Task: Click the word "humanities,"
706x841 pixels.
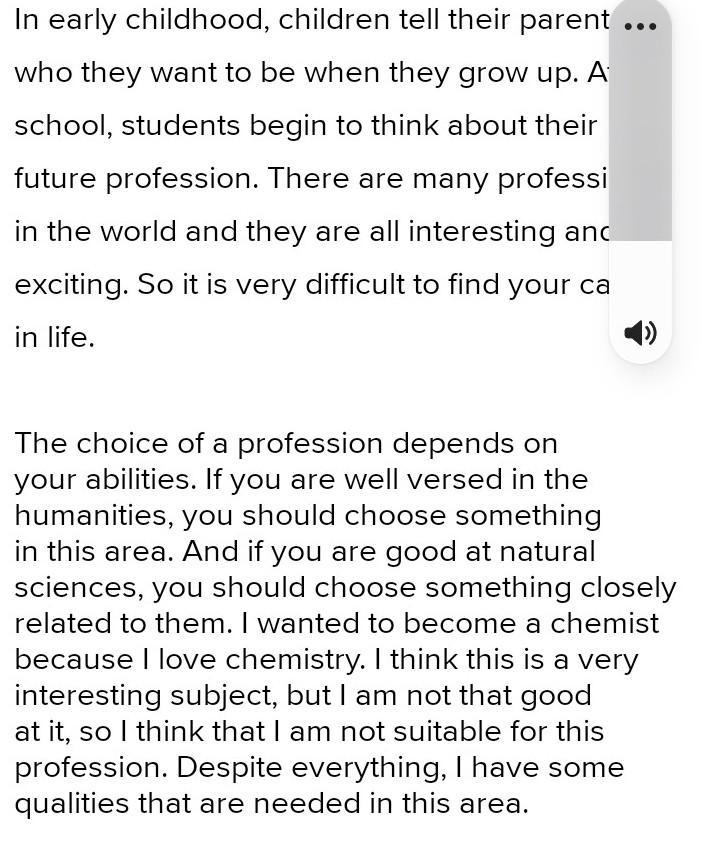Action: tap(94, 516)
